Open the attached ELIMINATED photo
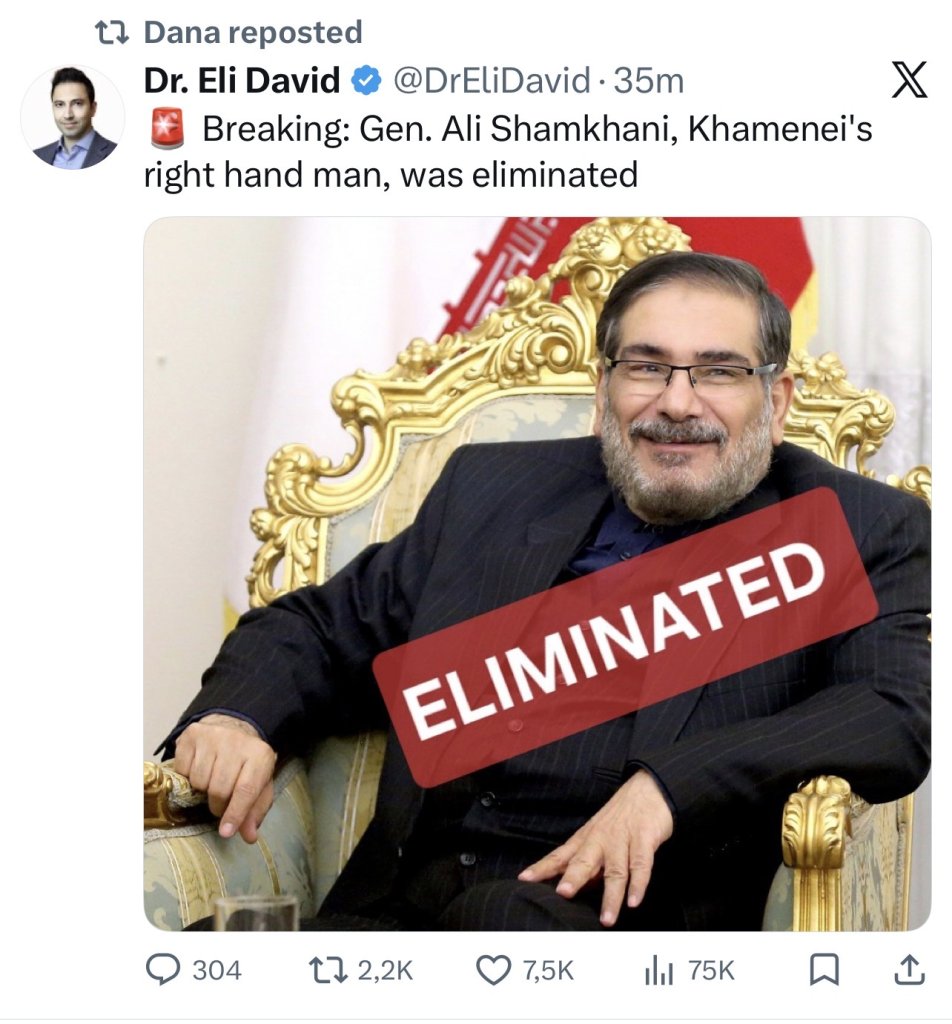 537,573
